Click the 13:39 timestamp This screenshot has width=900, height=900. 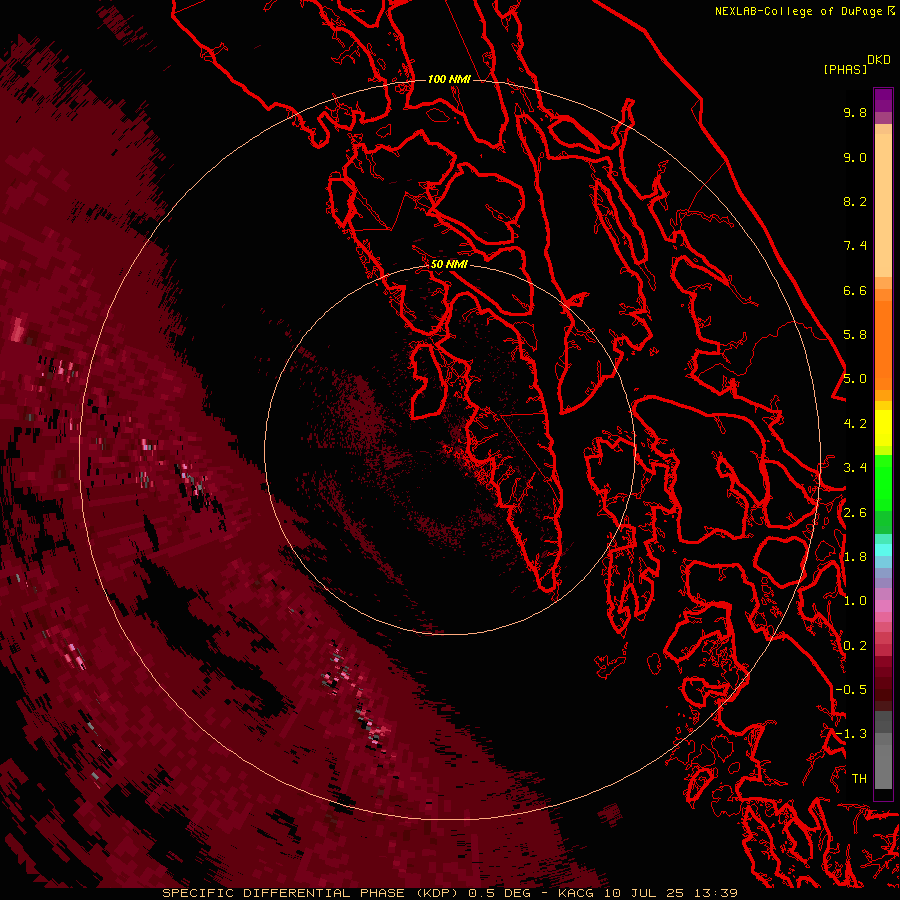pos(715,893)
